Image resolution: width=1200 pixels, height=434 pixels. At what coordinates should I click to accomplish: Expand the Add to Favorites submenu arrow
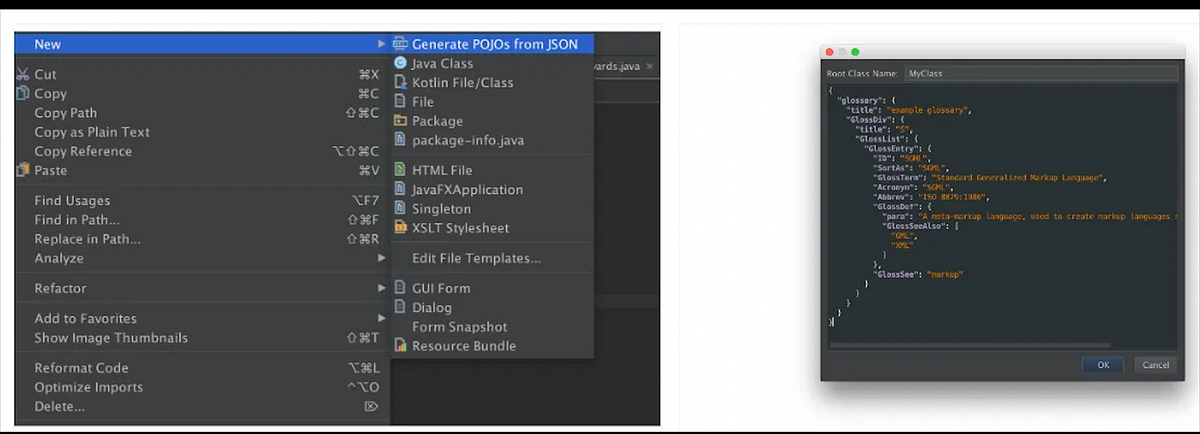click(x=381, y=318)
